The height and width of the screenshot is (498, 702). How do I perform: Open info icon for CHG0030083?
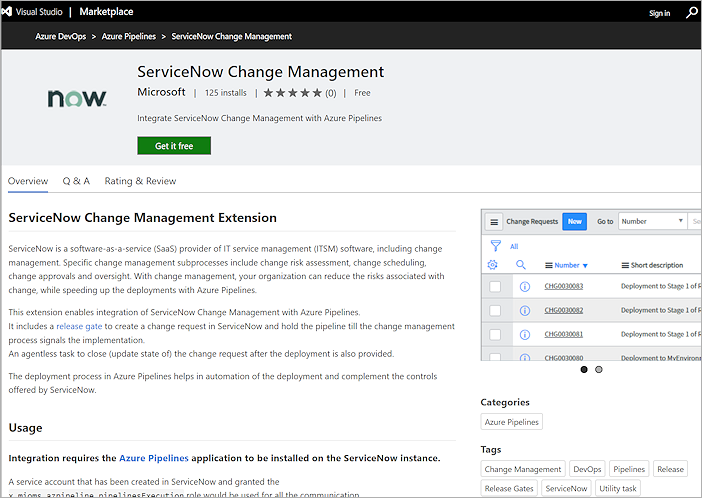[525, 287]
